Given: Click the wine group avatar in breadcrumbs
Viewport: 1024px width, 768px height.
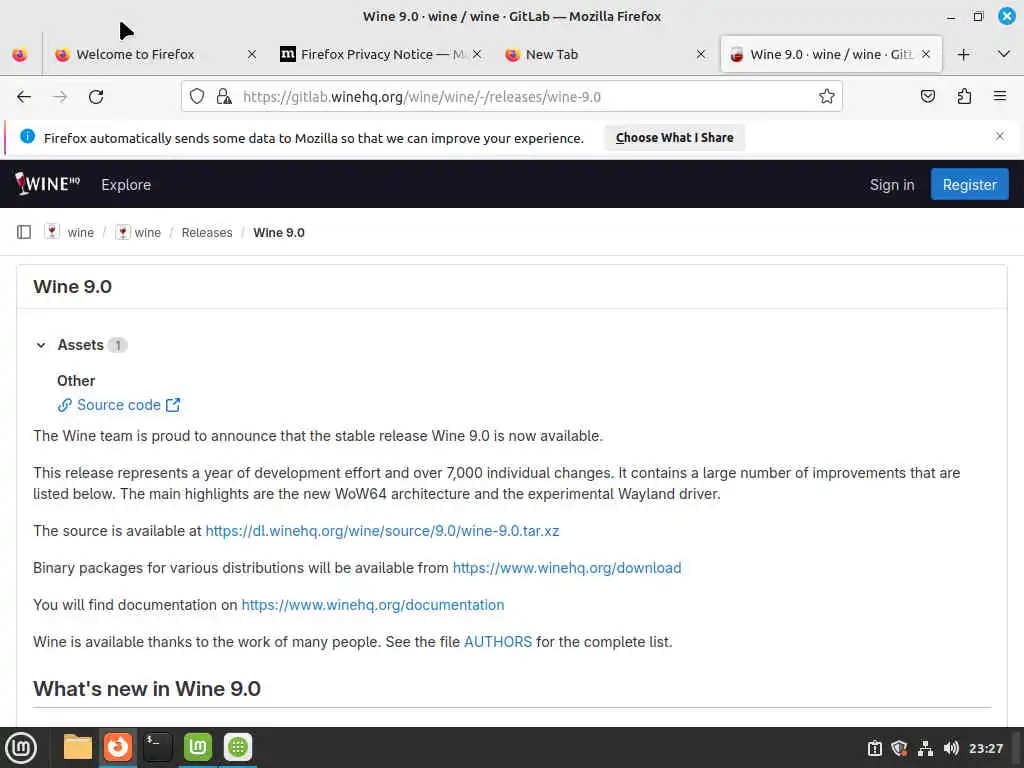Looking at the screenshot, I should pos(52,232).
